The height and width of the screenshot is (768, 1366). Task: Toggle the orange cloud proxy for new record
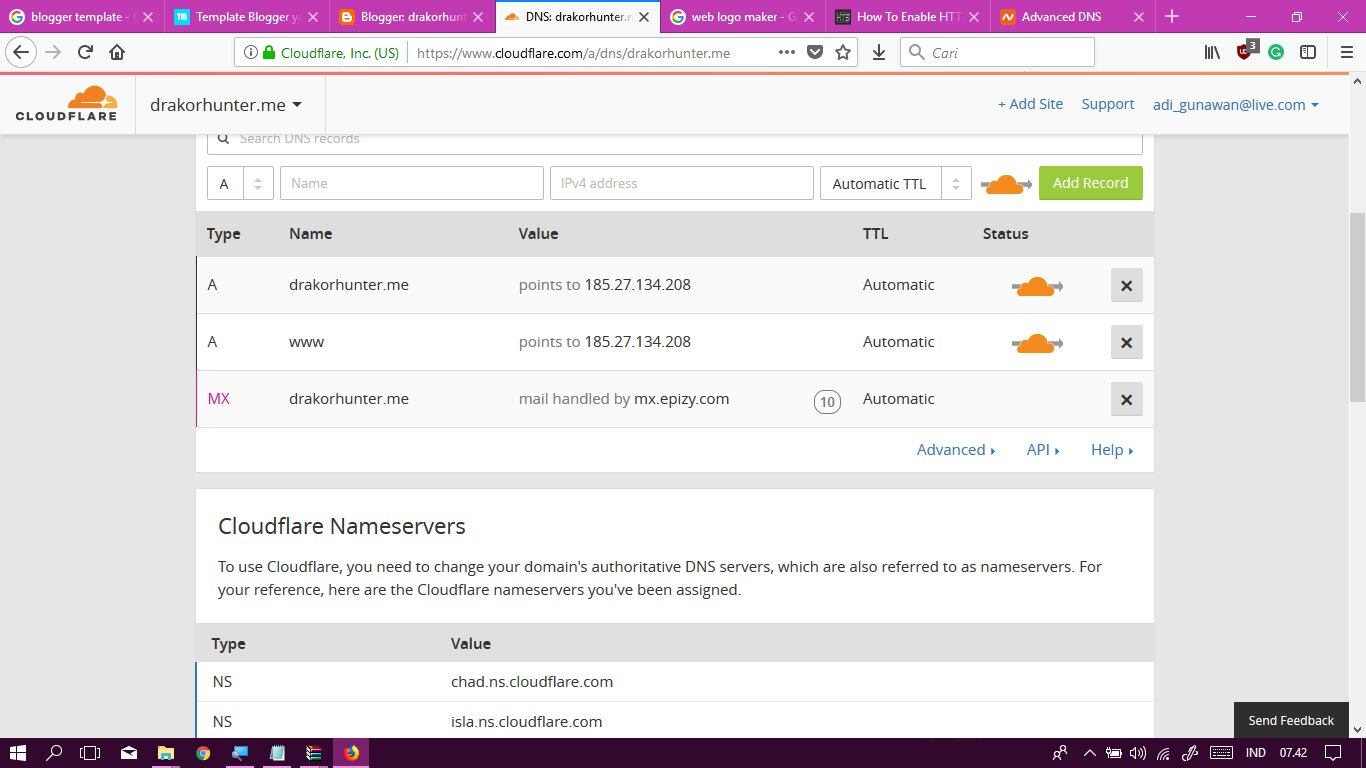point(1005,184)
